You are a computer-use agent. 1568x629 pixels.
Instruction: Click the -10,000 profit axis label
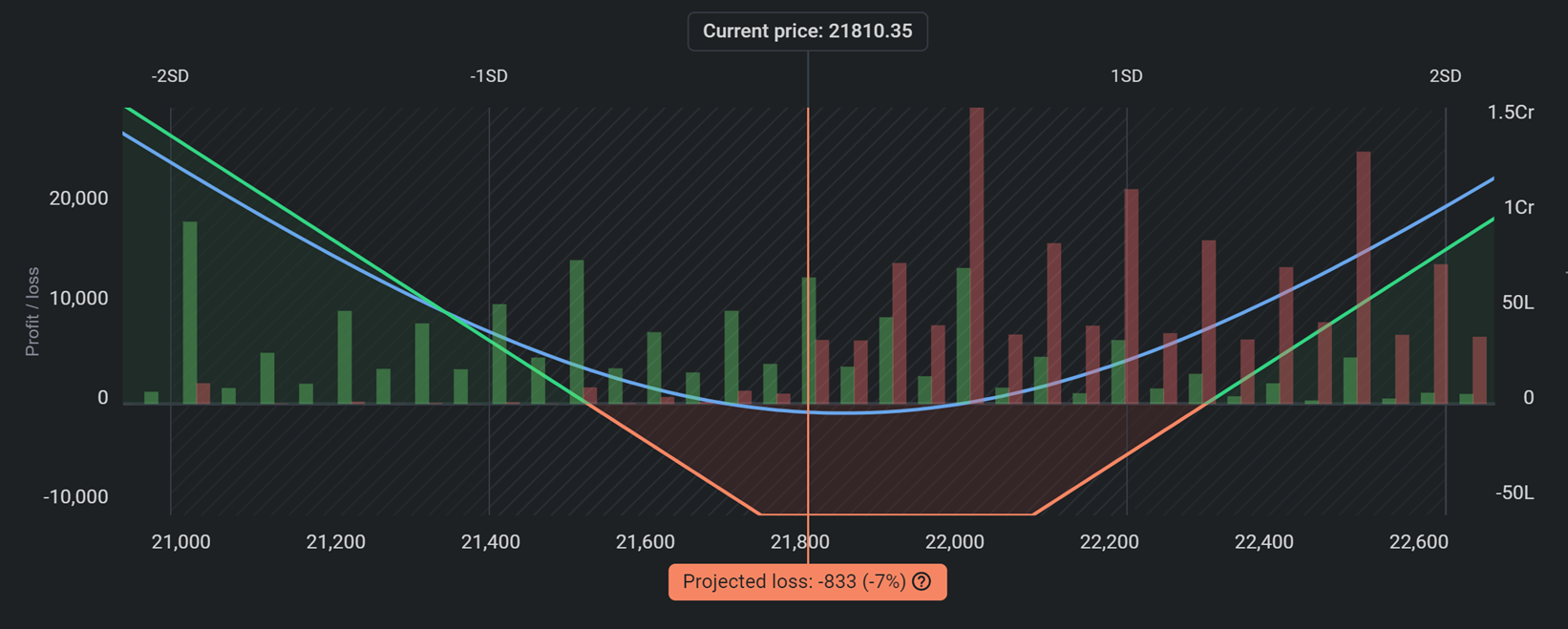[75, 497]
